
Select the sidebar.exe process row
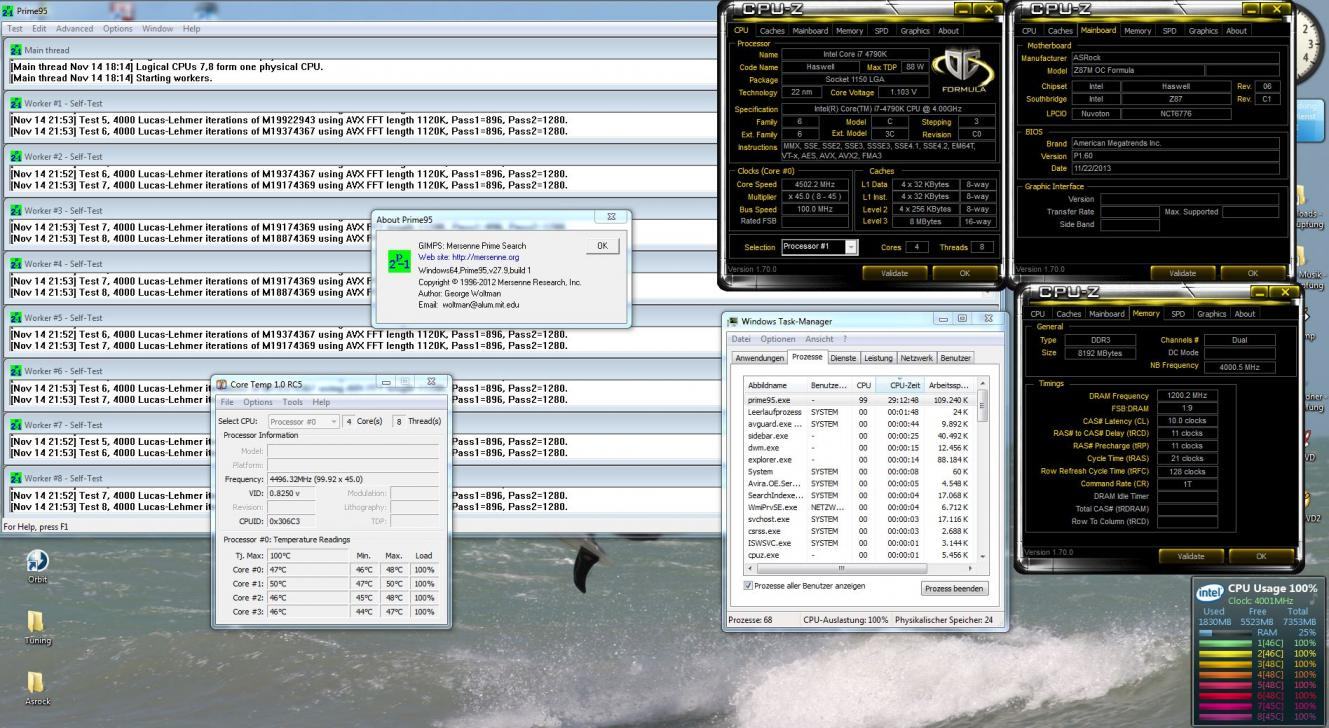click(859, 435)
